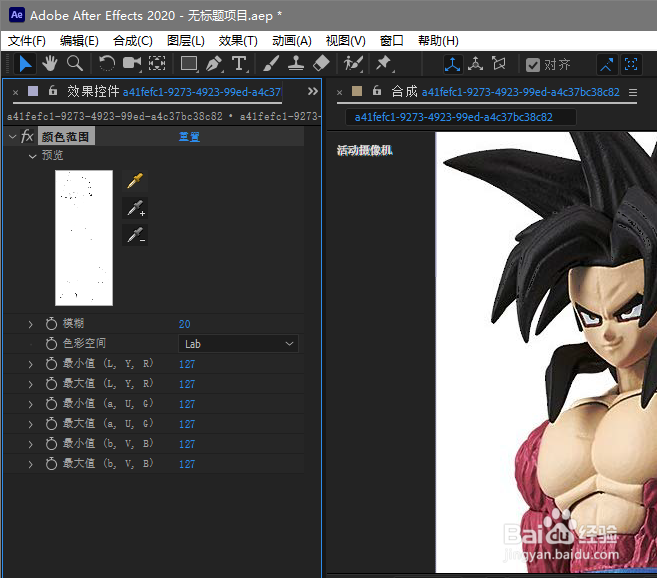Select the Clone Stamp tool
The height and width of the screenshot is (578, 657).
pos(296,64)
